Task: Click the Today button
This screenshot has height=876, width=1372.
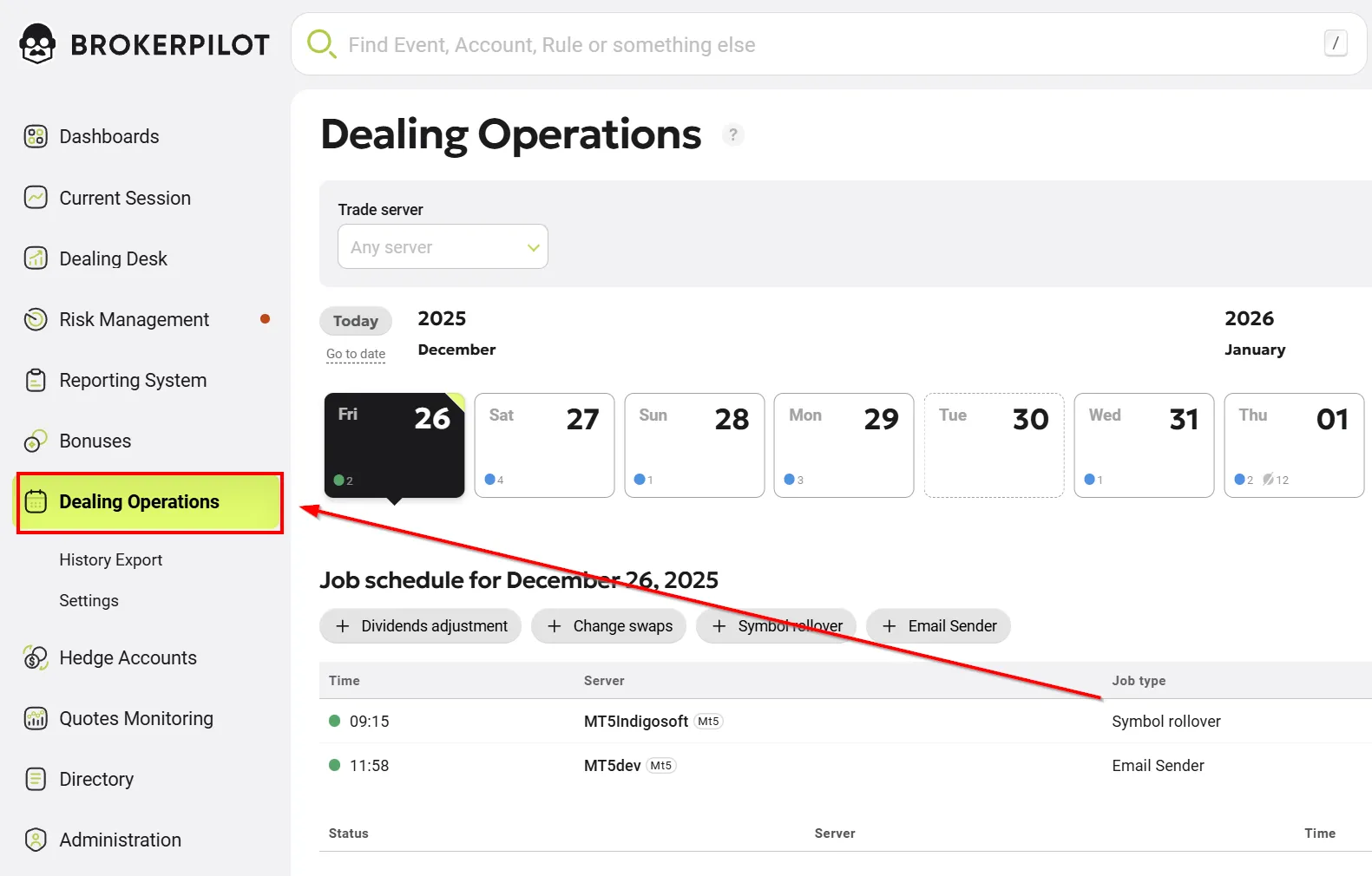Action: point(356,321)
